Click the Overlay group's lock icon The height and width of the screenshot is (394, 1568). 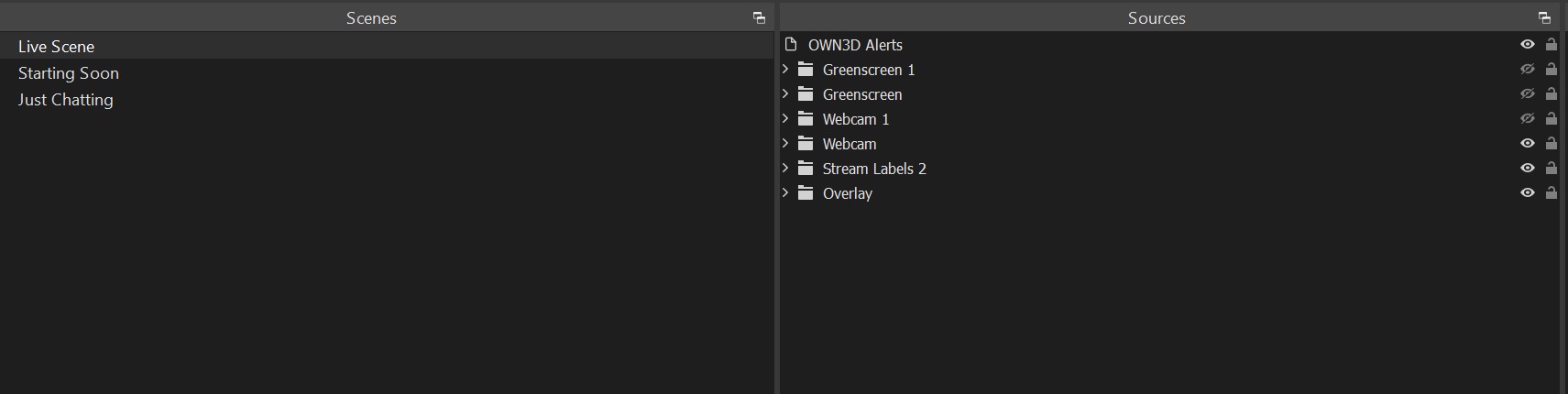(1551, 193)
